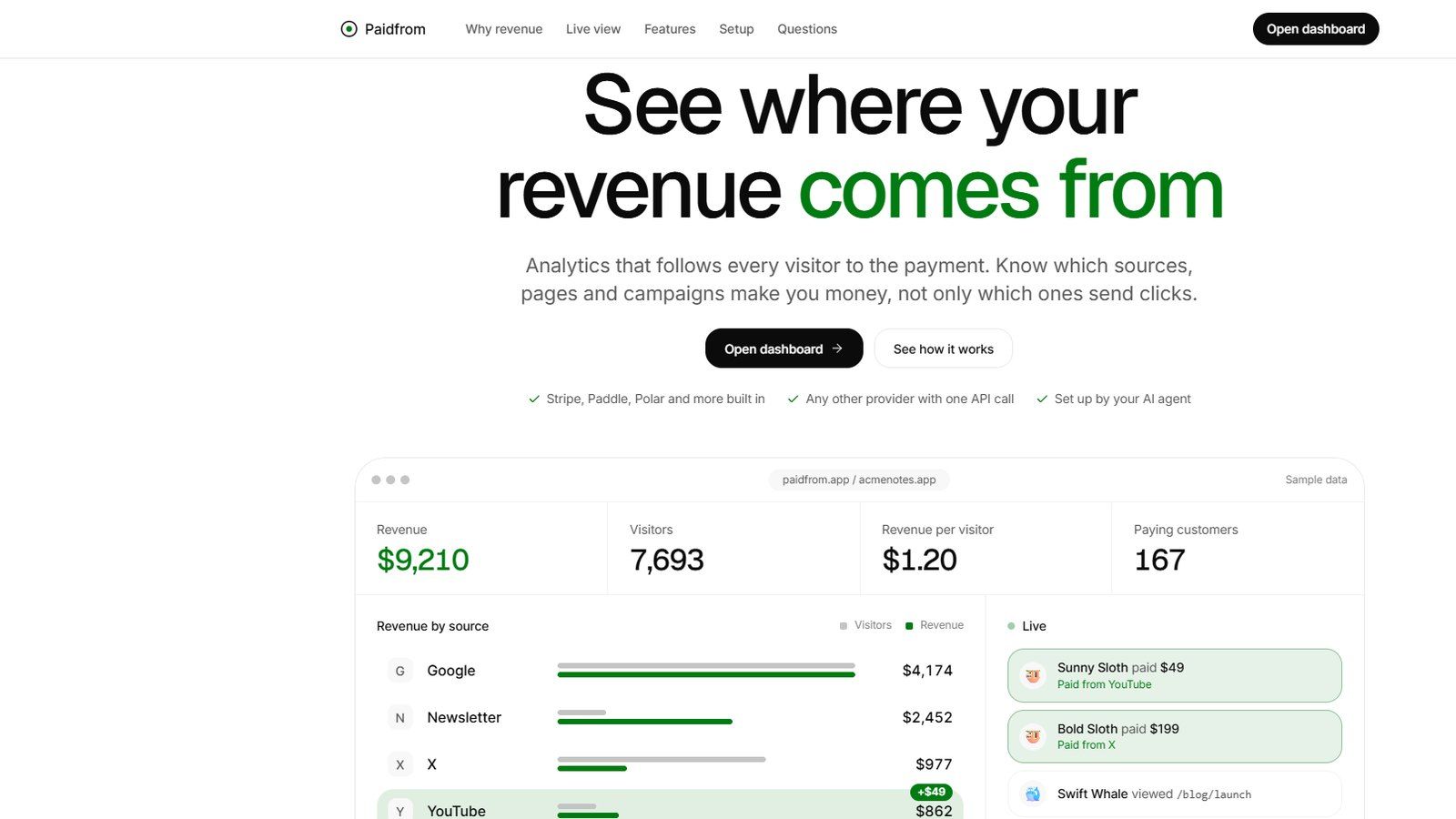Go to the Live view nav item
The image size is (1456, 819).
pos(593,29)
